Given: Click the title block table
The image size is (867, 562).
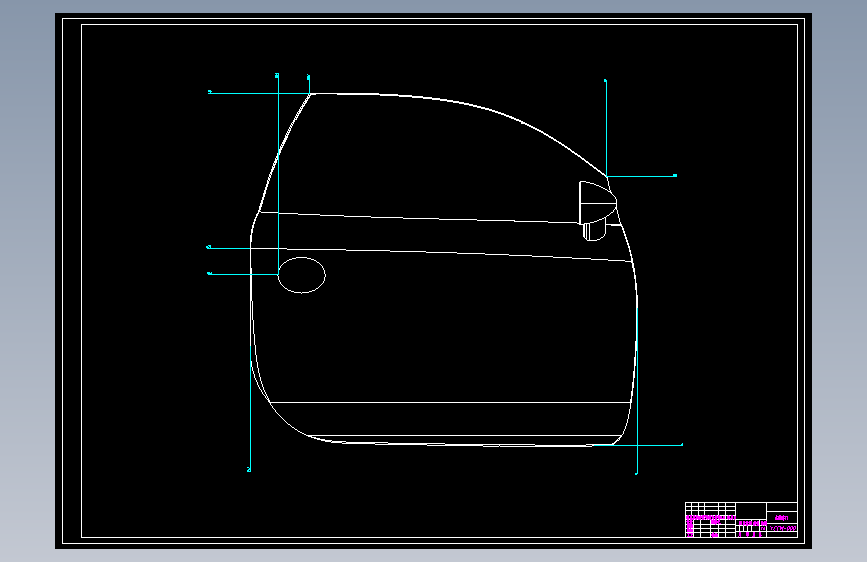Looking at the screenshot, I should pos(741,519).
